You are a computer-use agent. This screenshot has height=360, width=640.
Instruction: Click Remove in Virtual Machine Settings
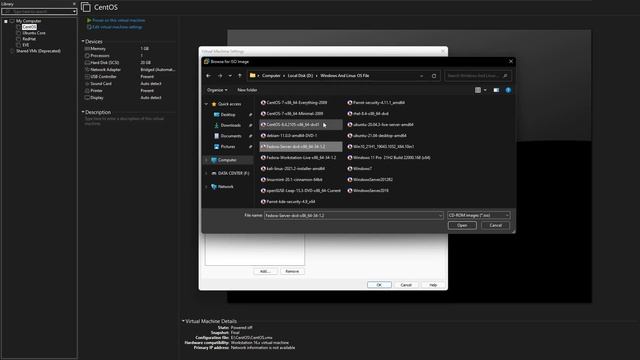click(x=292, y=271)
